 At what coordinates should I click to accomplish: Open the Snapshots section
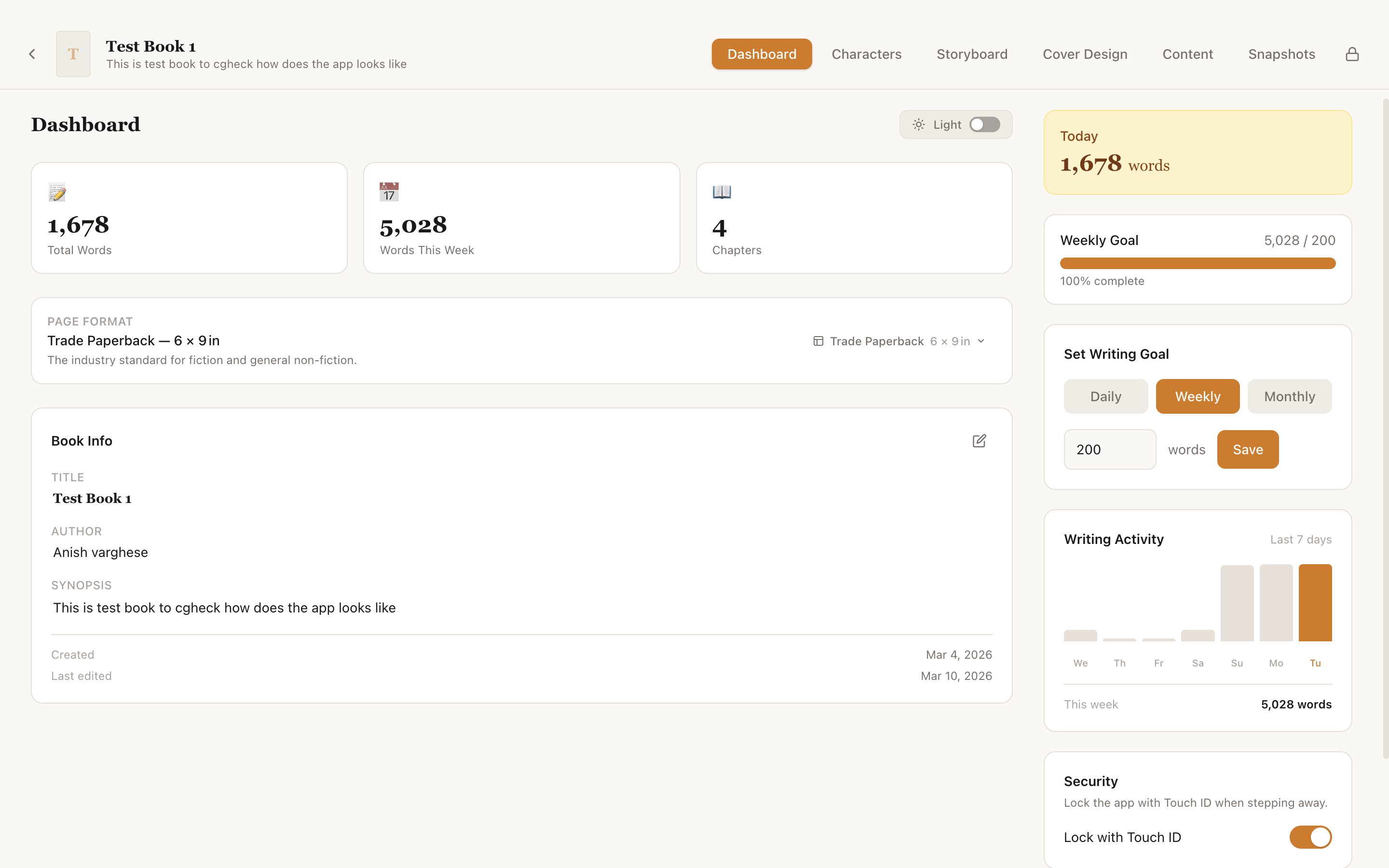pos(1281,54)
